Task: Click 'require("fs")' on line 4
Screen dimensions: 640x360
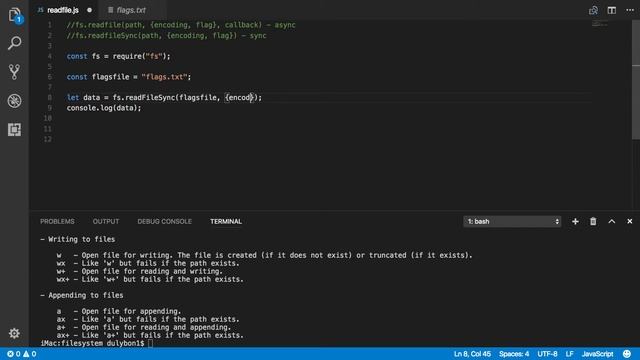Action: [x=140, y=56]
